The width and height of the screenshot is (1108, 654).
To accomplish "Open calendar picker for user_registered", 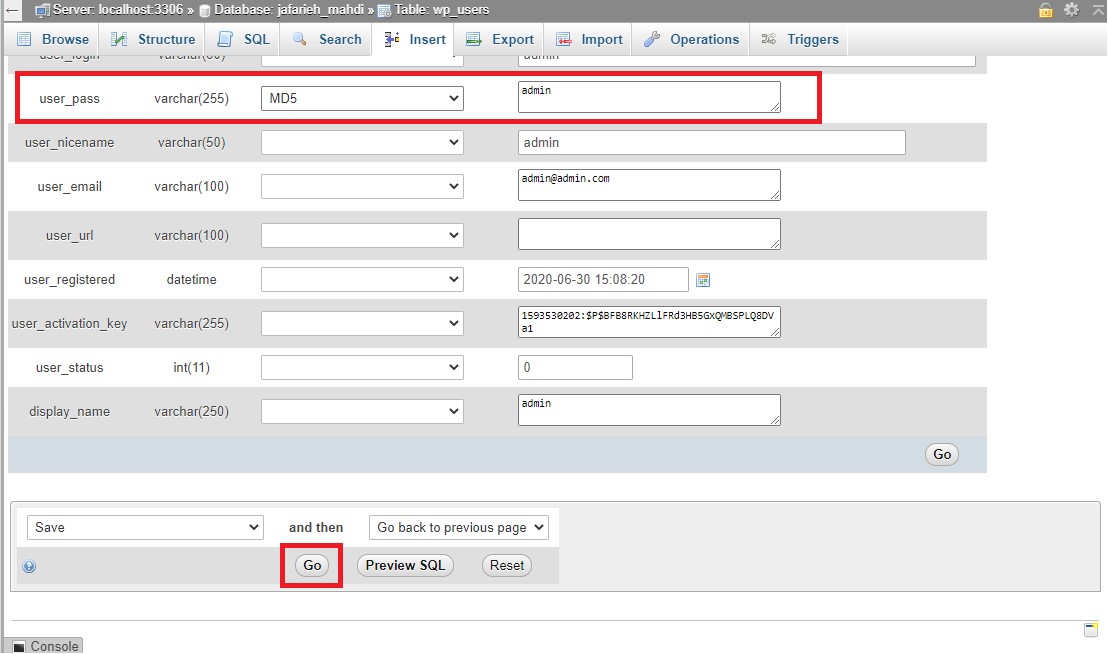I will coord(702,280).
